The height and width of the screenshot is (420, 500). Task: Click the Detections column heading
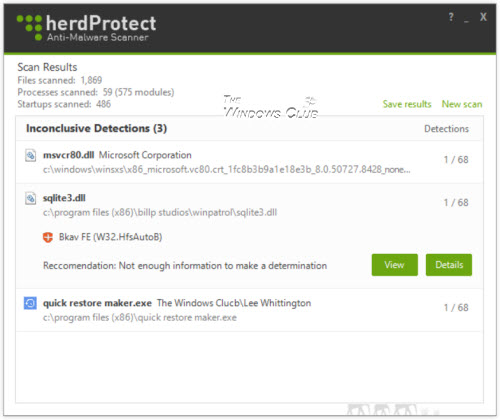(446, 129)
